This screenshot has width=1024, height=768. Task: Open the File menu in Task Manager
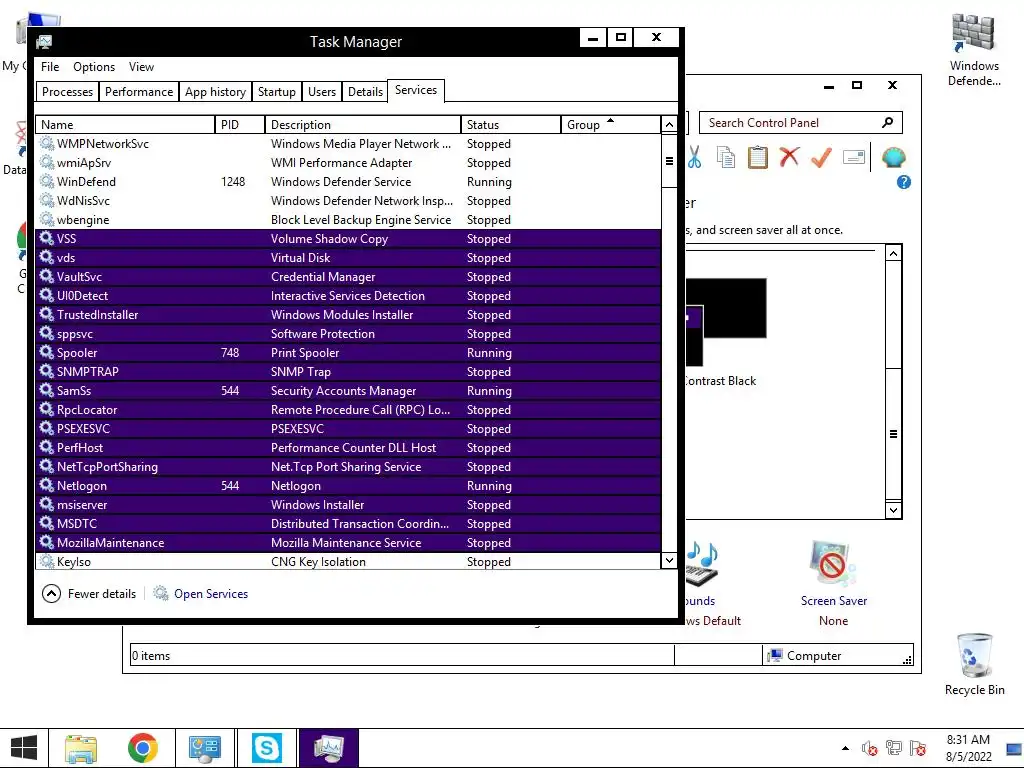pos(50,67)
